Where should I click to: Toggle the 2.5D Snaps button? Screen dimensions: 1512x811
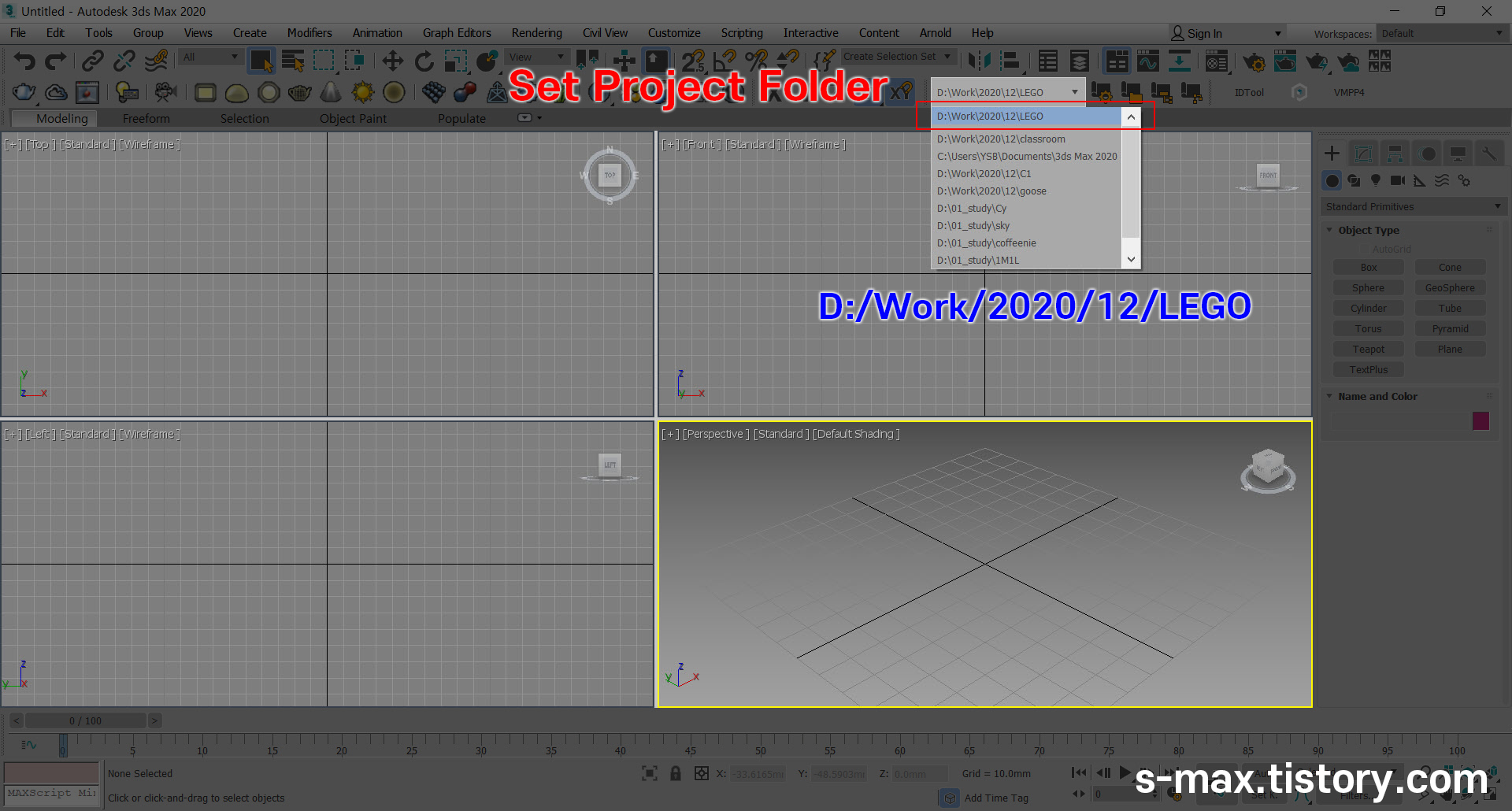pos(693,61)
